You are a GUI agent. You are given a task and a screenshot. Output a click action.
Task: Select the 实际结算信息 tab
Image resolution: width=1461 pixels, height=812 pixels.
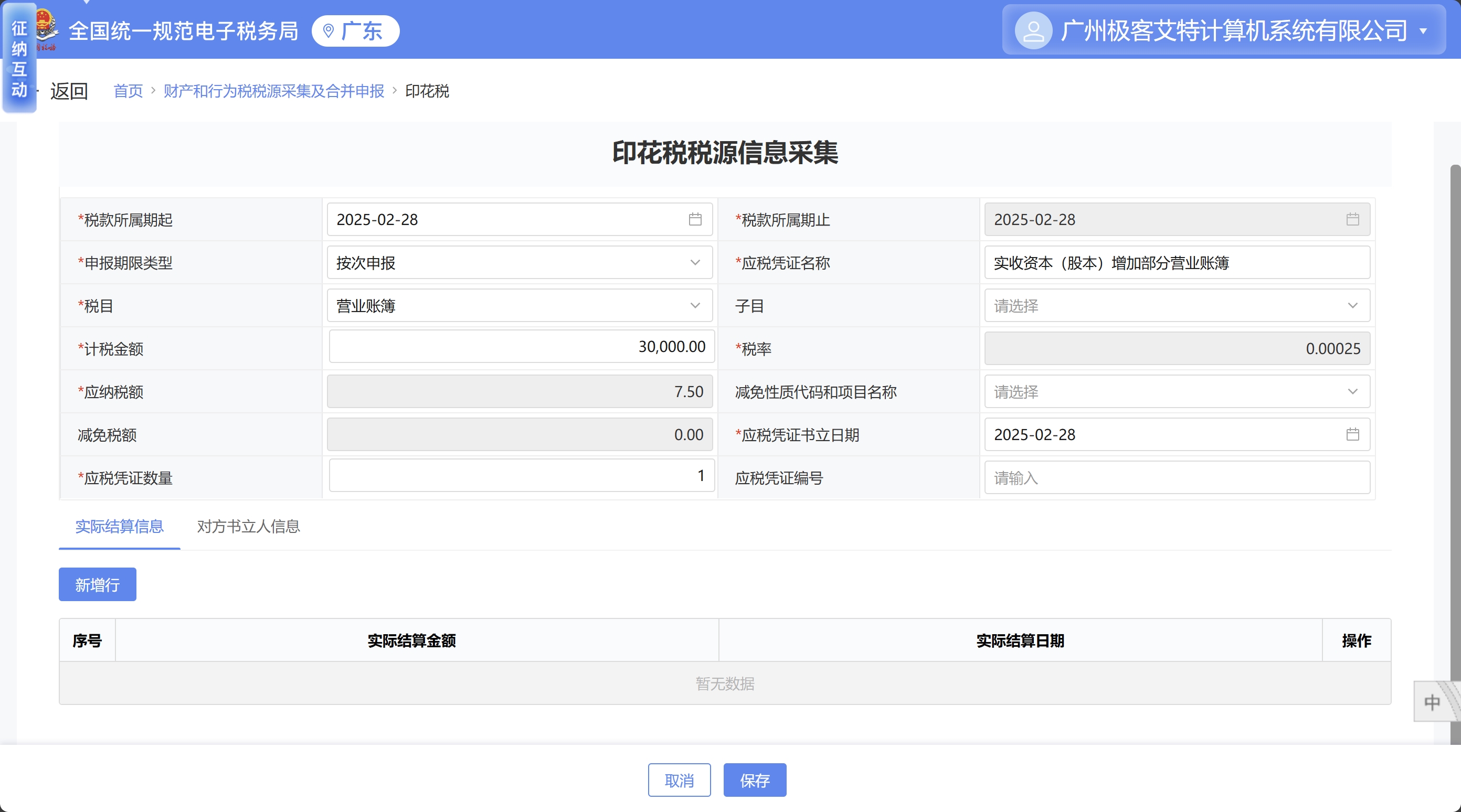pyautogui.click(x=119, y=526)
